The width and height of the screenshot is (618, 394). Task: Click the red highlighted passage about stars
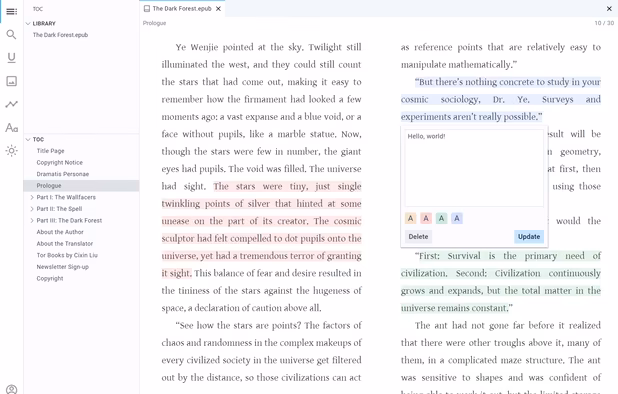point(261,230)
